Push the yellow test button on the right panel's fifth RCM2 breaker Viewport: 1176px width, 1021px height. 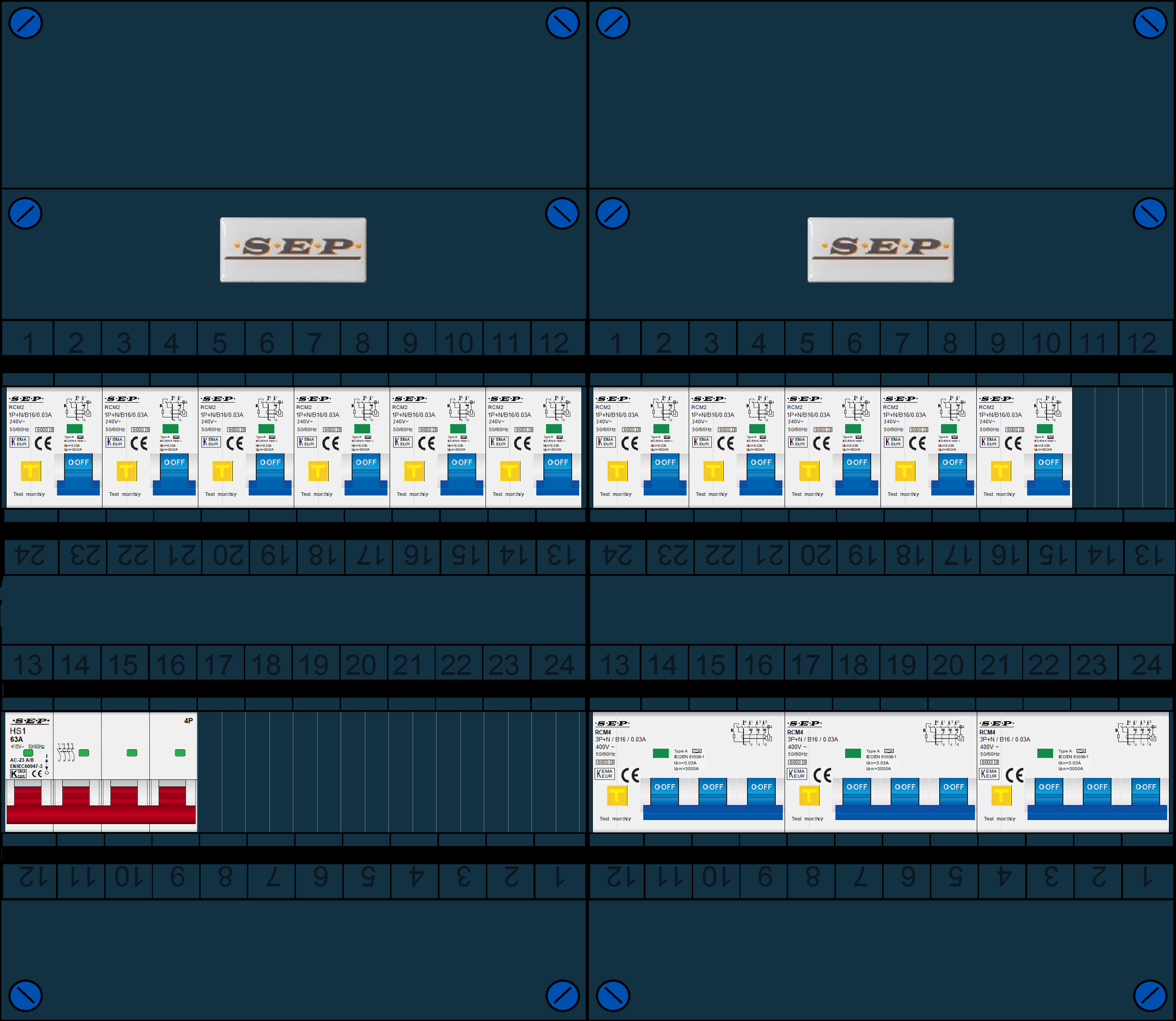[x=1001, y=471]
